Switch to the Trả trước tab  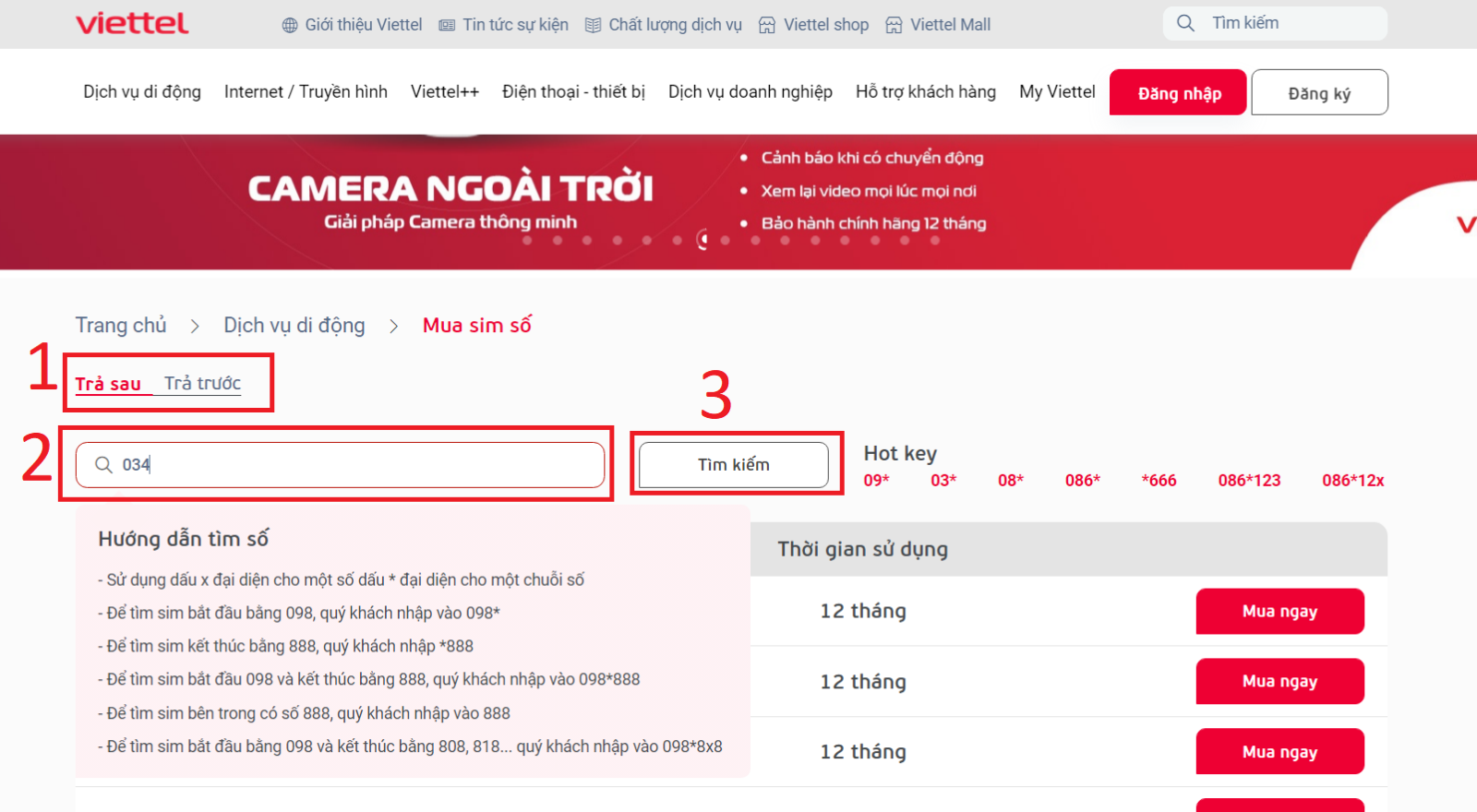tap(202, 383)
